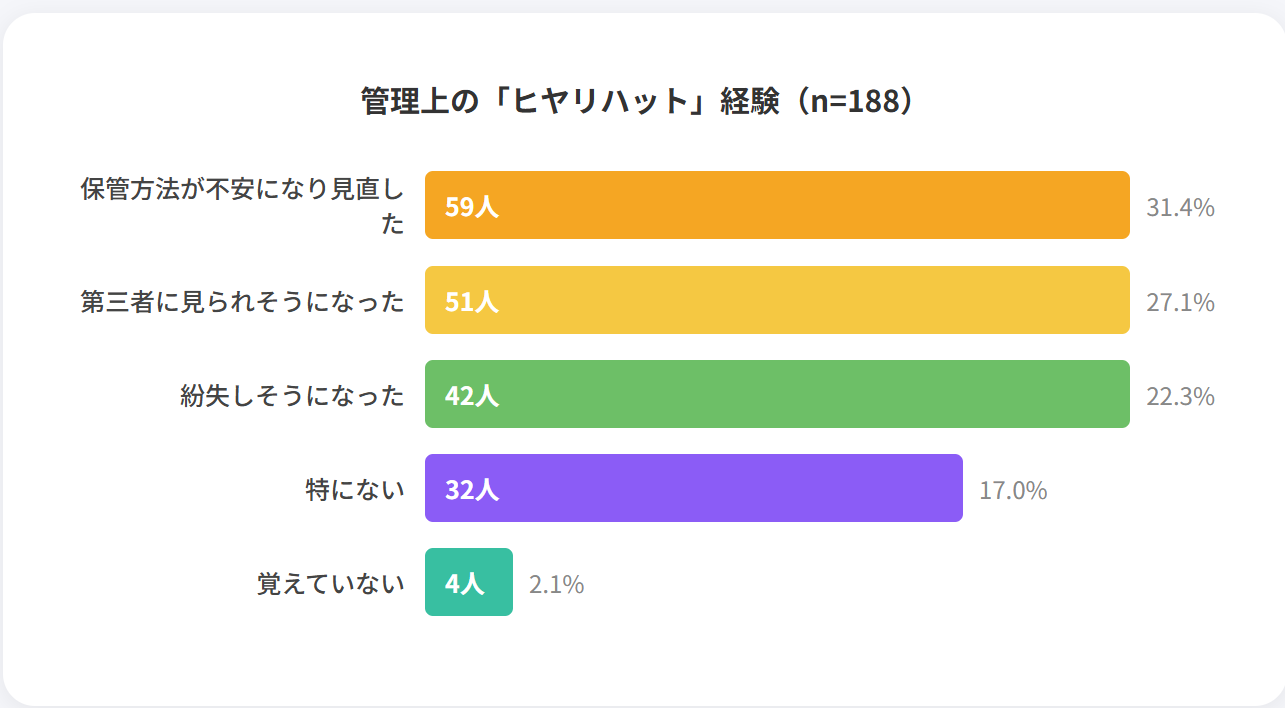Click the 17.0% percentage value
The image size is (1285, 708).
click(x=1013, y=491)
